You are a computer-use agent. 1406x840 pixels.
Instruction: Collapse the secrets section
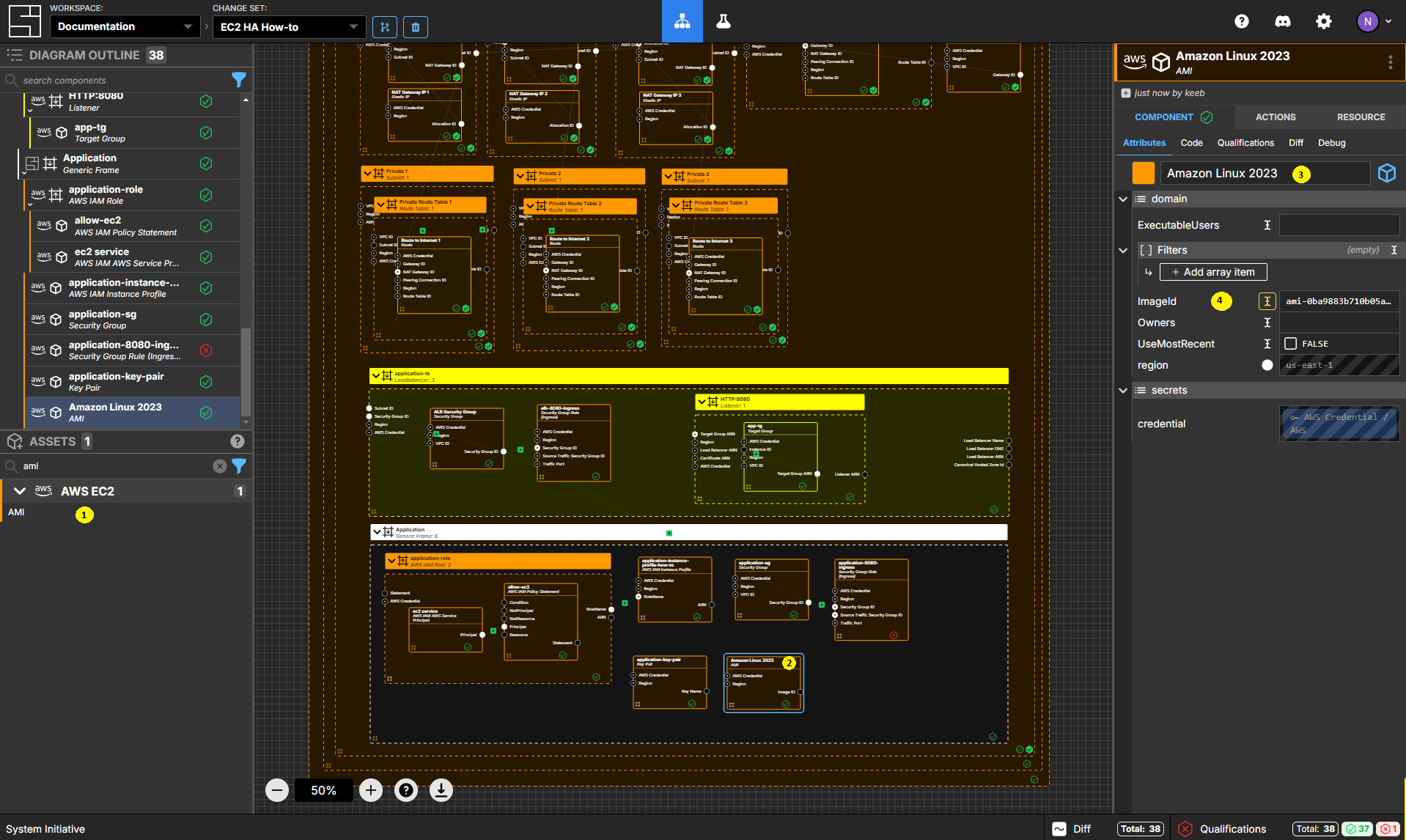click(1122, 390)
